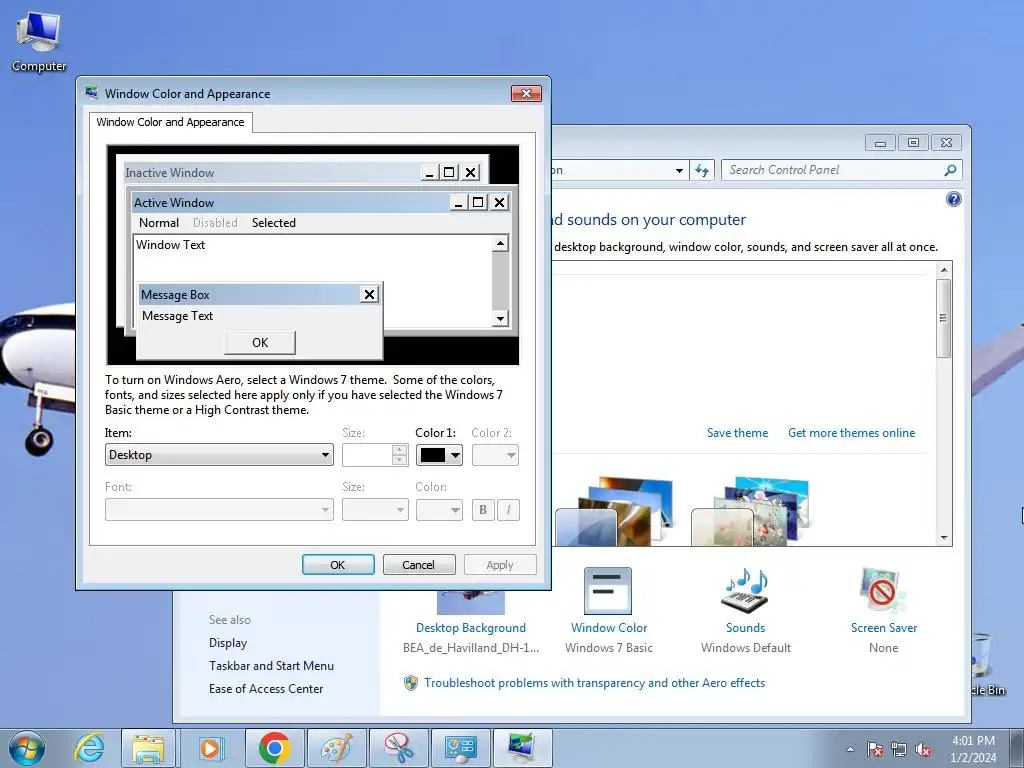The image size is (1024, 768).
Task: Open the Screen Saver icon
Action: (x=883, y=590)
